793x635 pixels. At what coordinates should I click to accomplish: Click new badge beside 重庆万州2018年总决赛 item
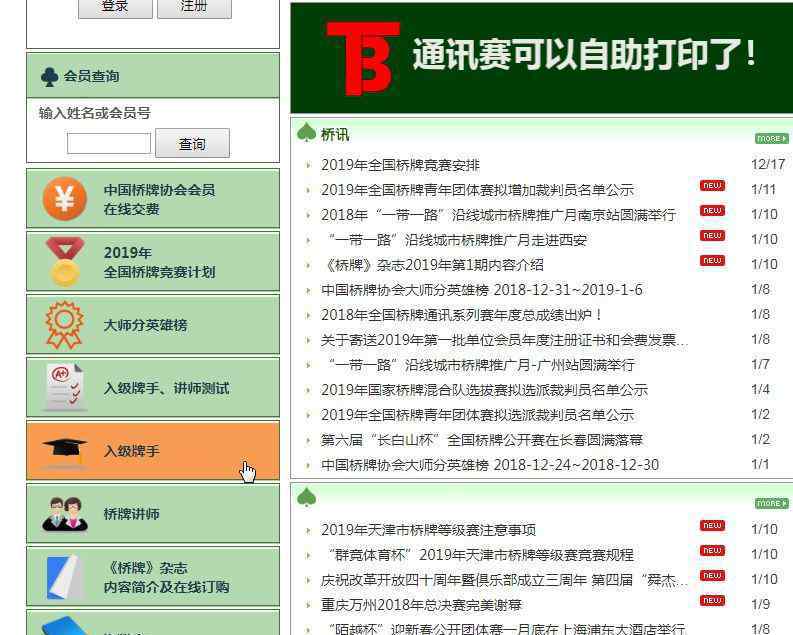713,600
